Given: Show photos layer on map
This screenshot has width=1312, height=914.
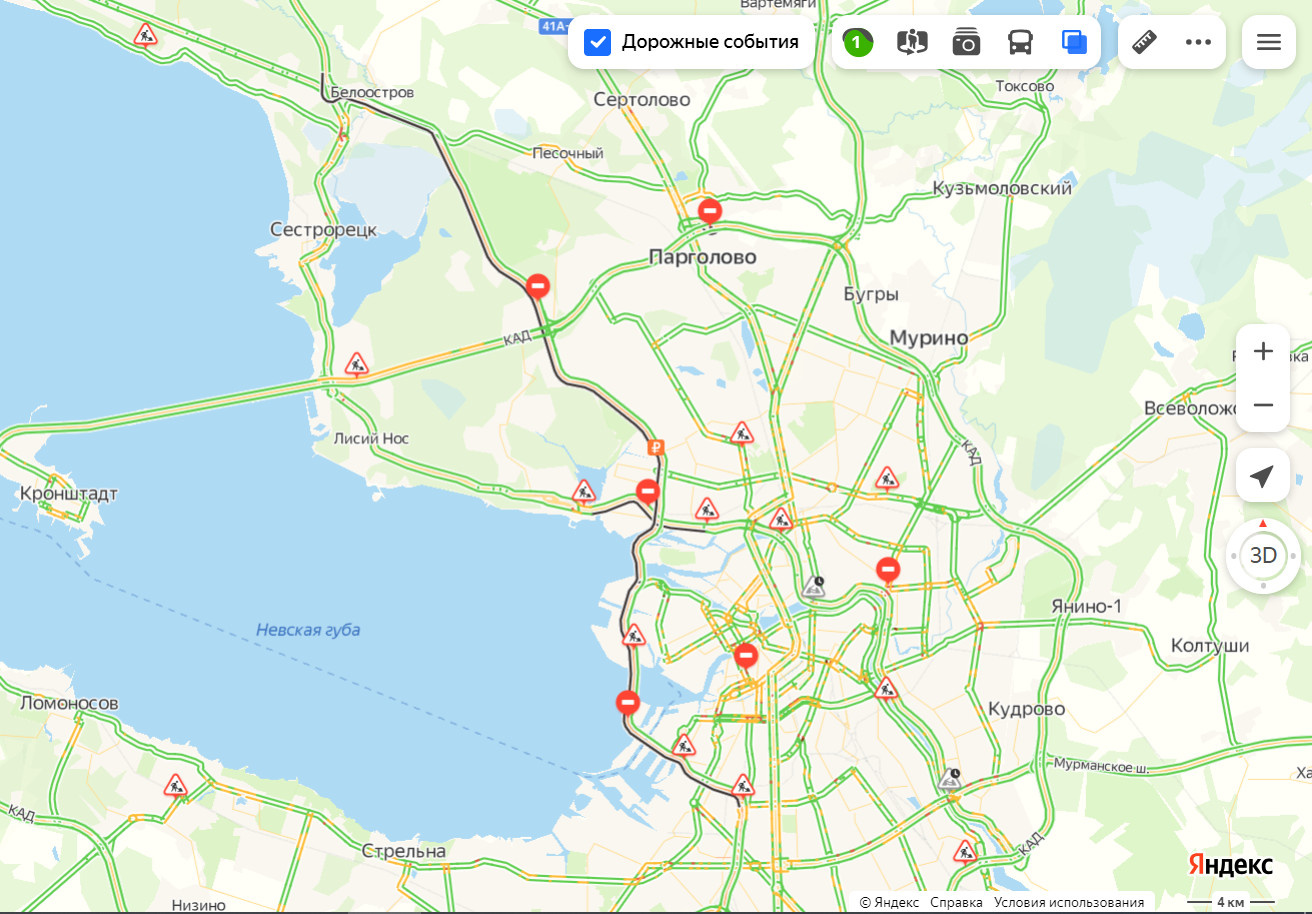Looking at the screenshot, I should 966,42.
